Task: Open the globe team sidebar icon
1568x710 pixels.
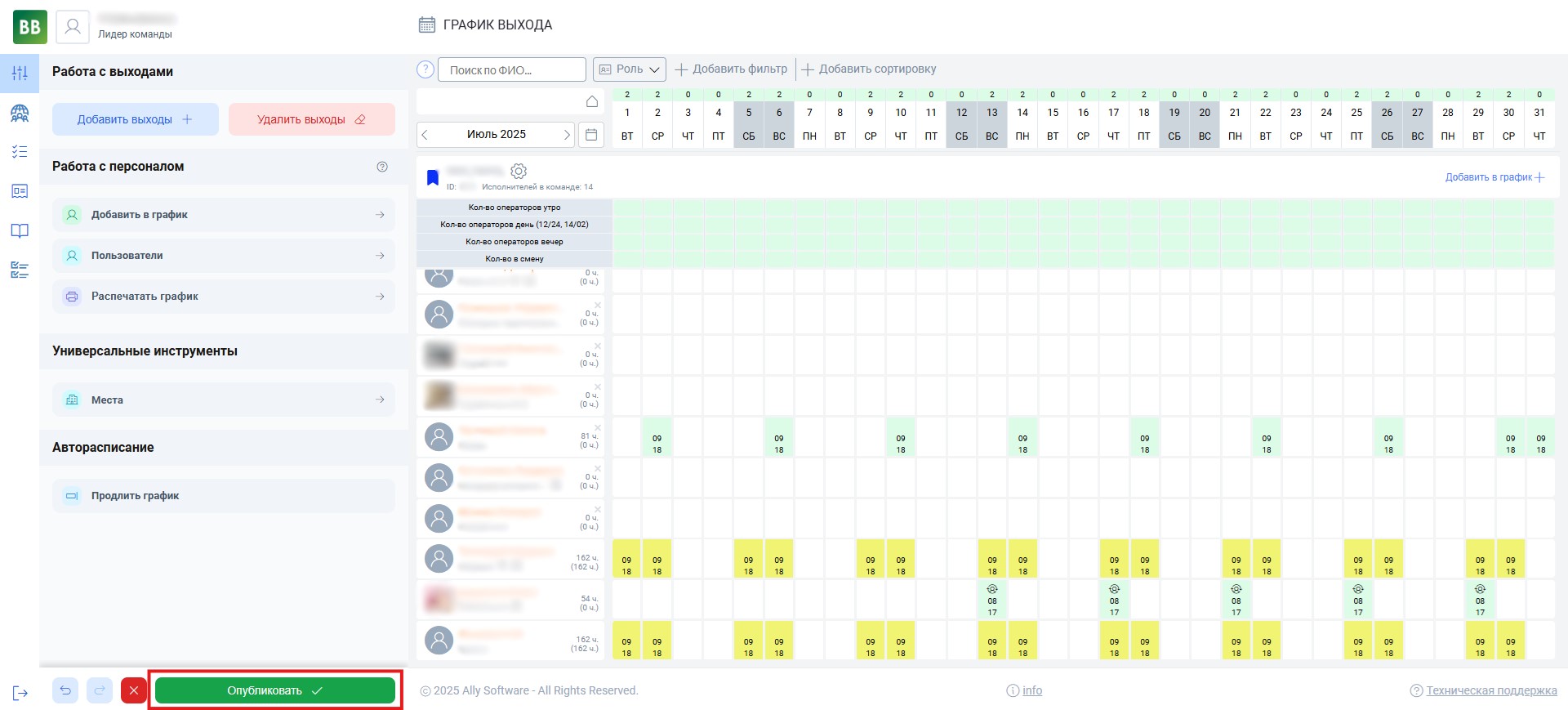Action: tap(20, 113)
